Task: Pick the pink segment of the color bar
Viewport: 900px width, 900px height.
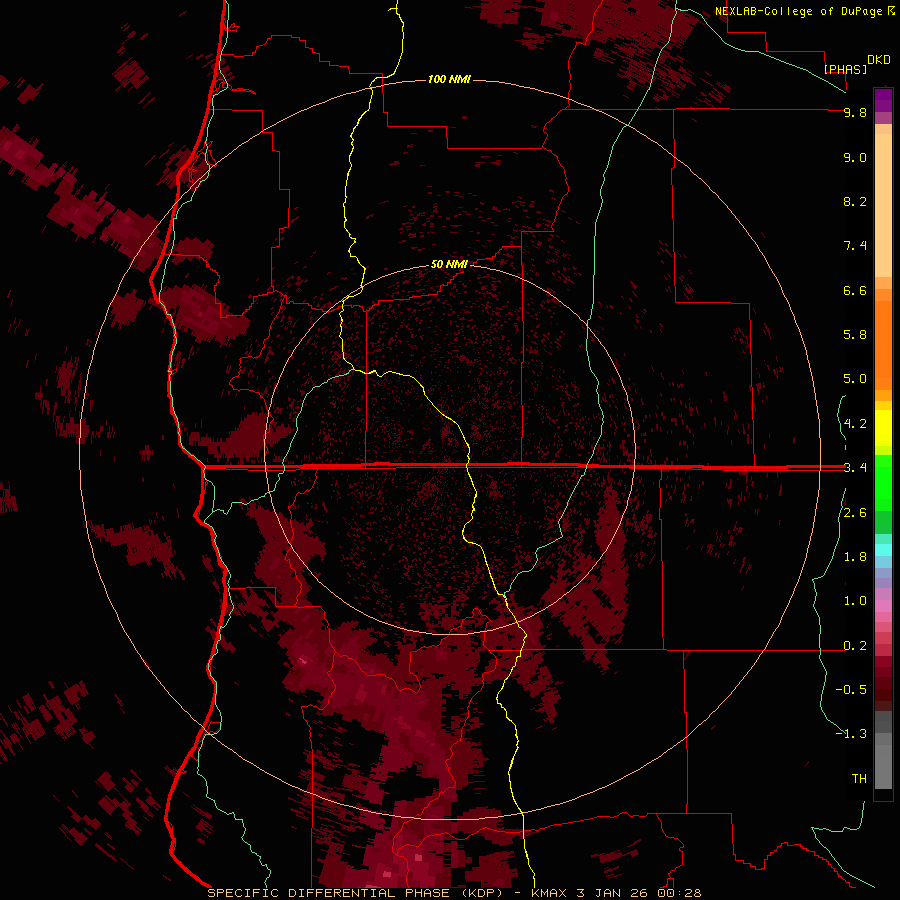Action: coord(883,606)
